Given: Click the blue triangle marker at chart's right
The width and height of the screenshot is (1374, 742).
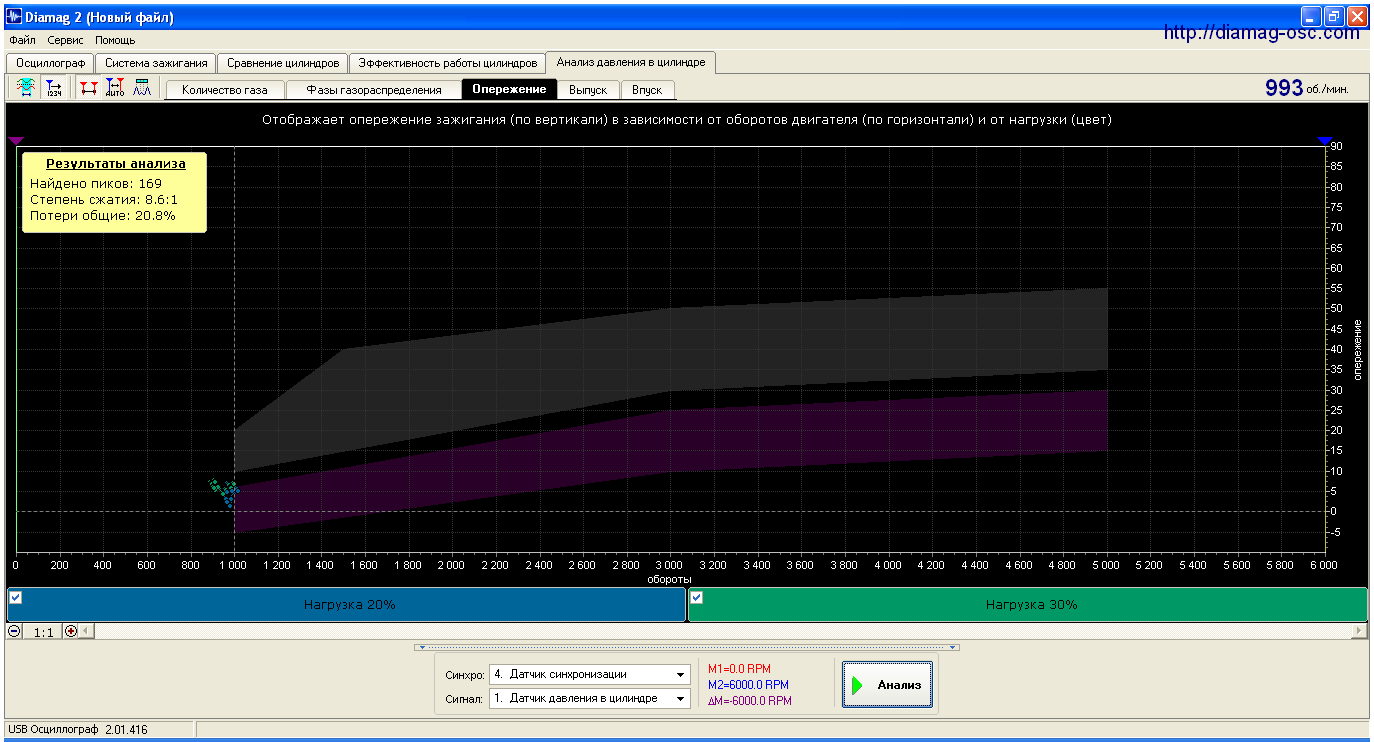Looking at the screenshot, I should [x=1325, y=141].
